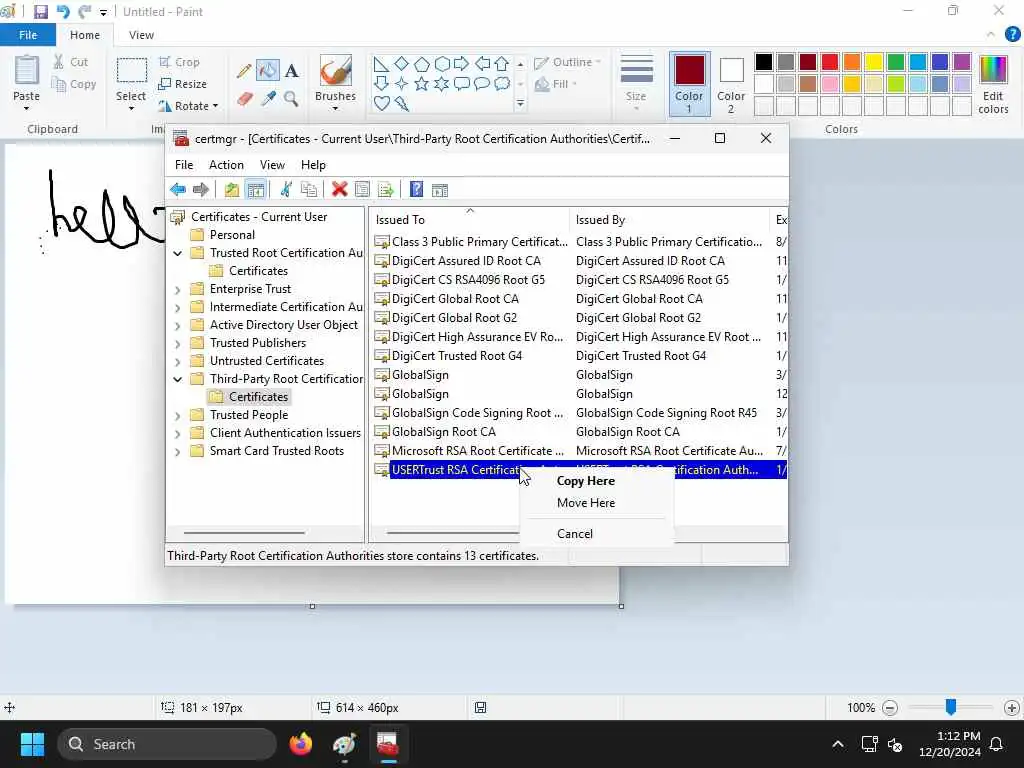Open the Paint File tab
Viewport: 1024px width, 768px height.
(x=27, y=35)
